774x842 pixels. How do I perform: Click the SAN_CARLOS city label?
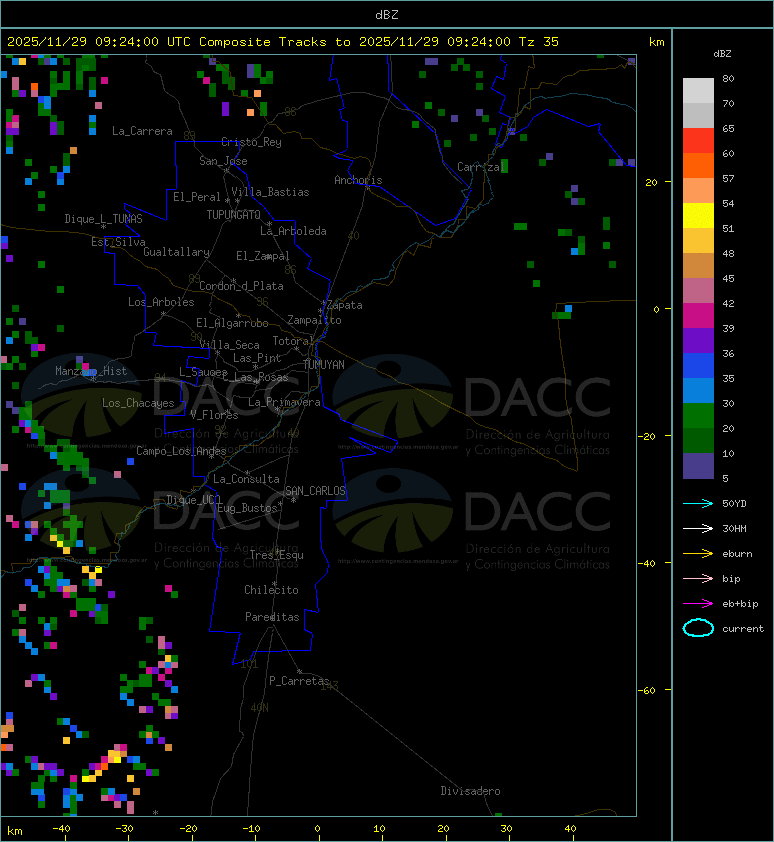[x=315, y=491]
